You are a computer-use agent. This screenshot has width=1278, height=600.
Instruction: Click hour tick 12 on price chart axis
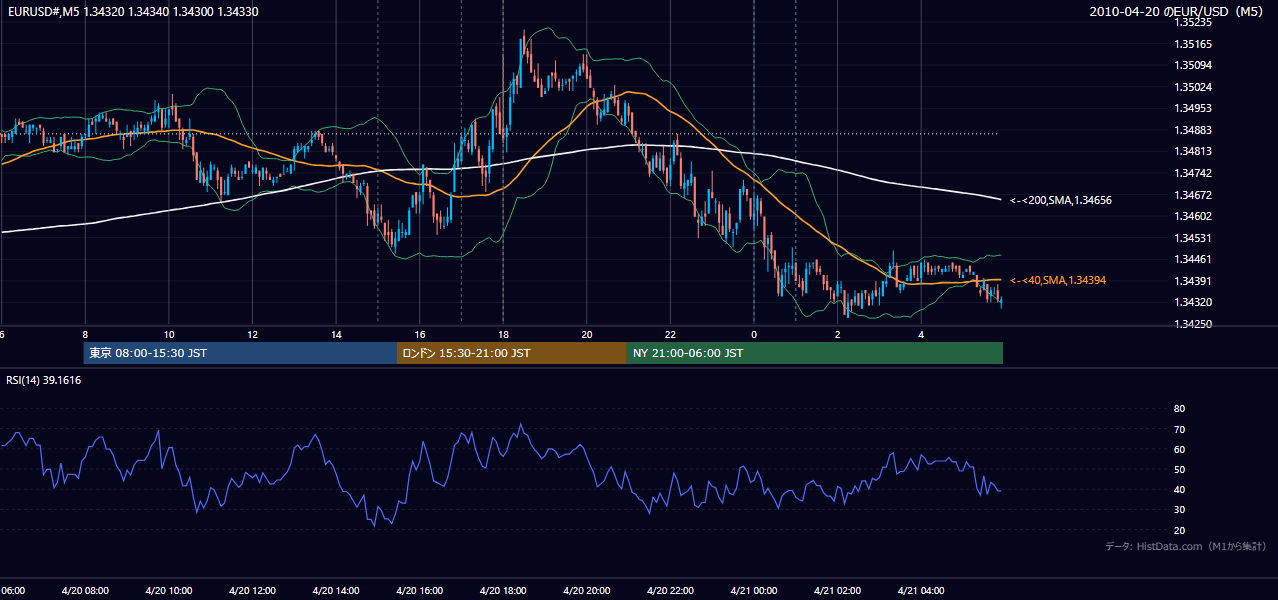252,334
